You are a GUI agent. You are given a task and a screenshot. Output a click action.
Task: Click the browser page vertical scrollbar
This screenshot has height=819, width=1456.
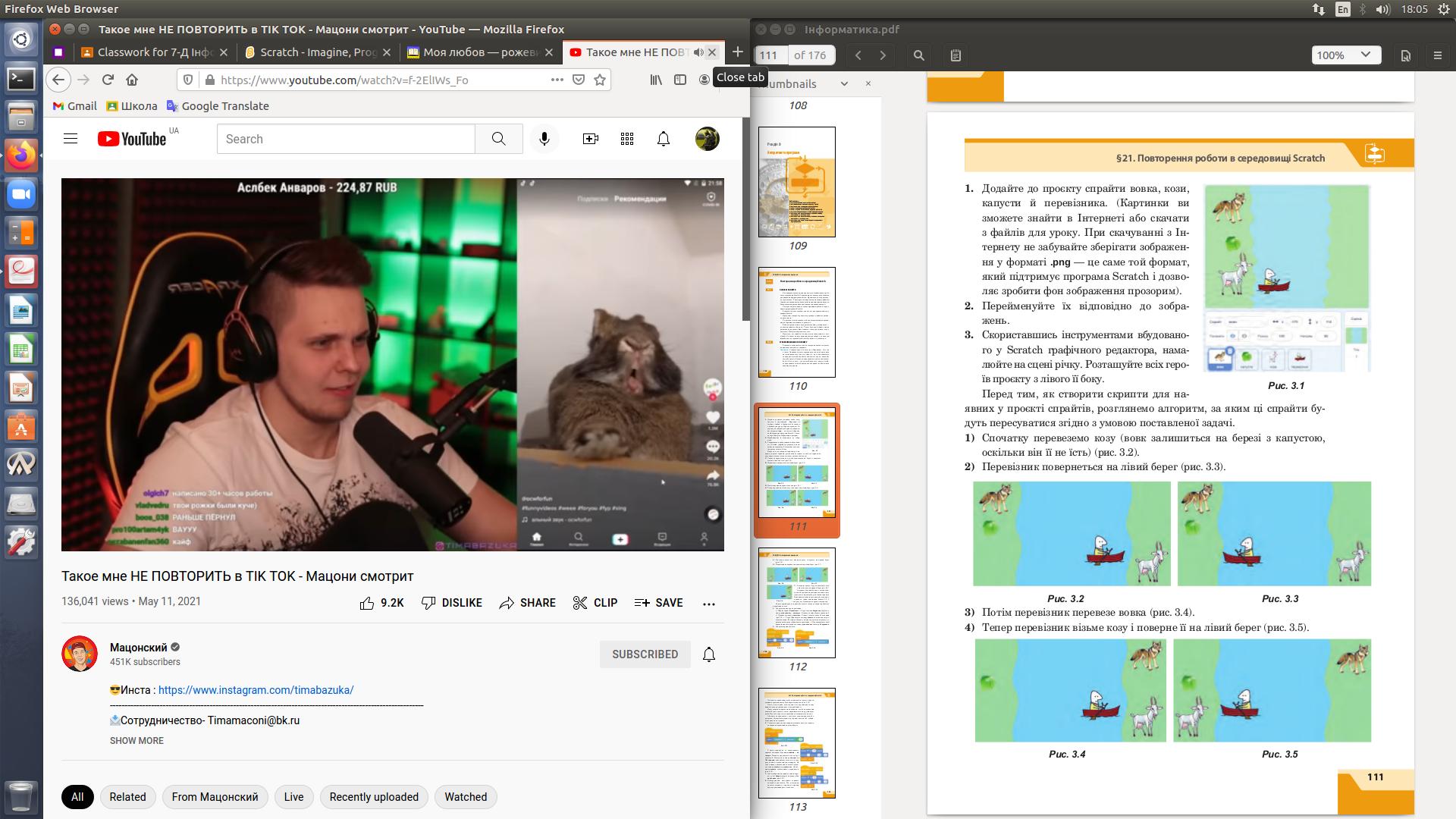coord(745,220)
